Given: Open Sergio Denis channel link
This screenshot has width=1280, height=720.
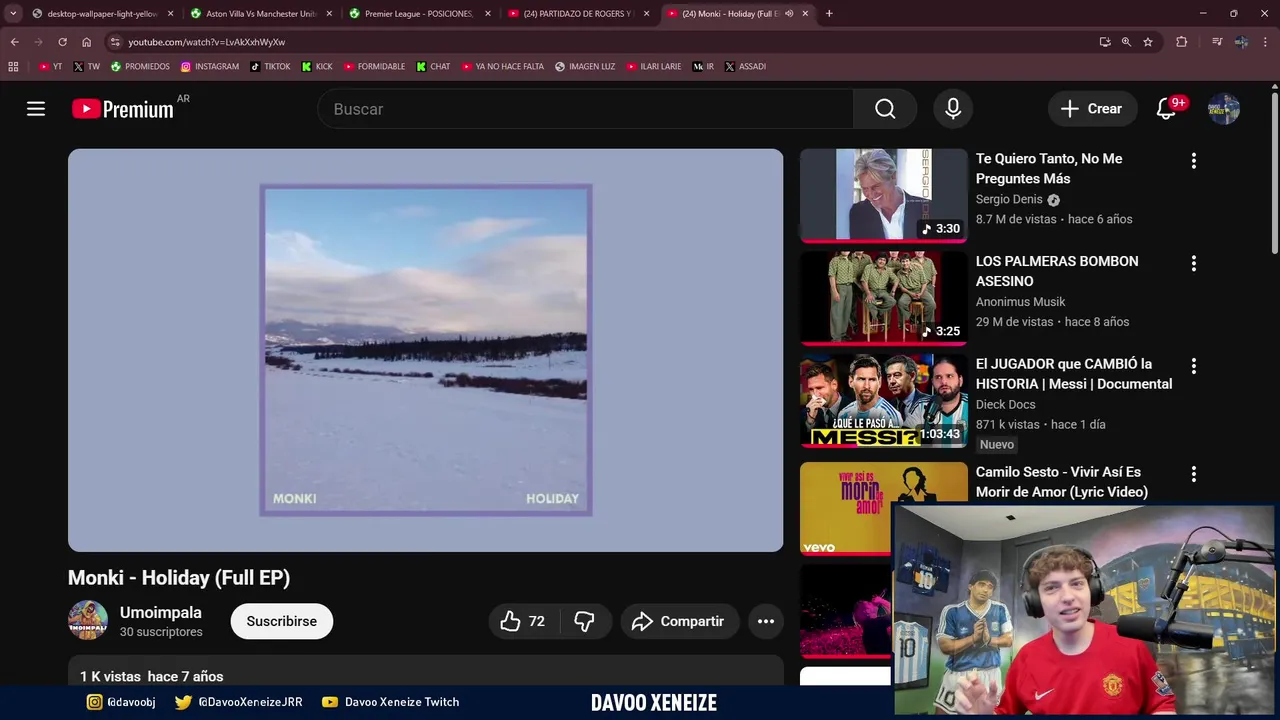Looking at the screenshot, I should [1009, 199].
